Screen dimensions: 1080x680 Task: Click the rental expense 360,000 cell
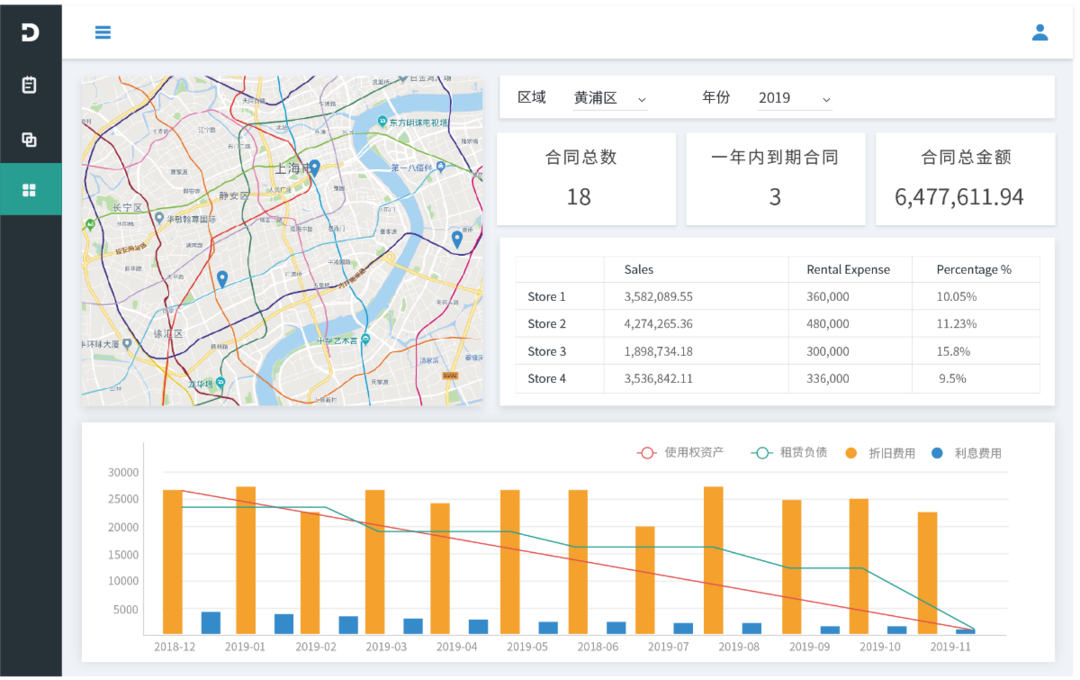click(828, 297)
